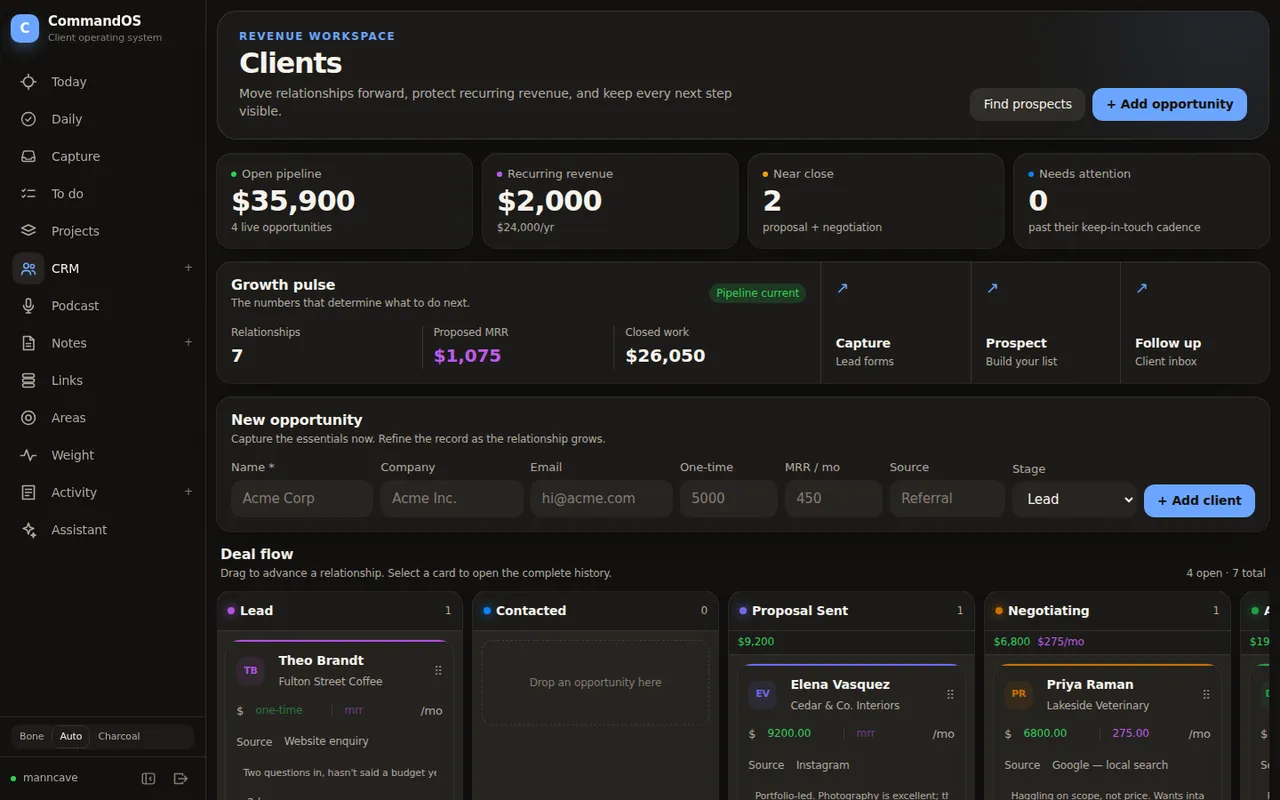Click Priya Raman's 6800.00 one-time value
Image resolution: width=1280 pixels, height=800 pixels.
click(x=1045, y=733)
